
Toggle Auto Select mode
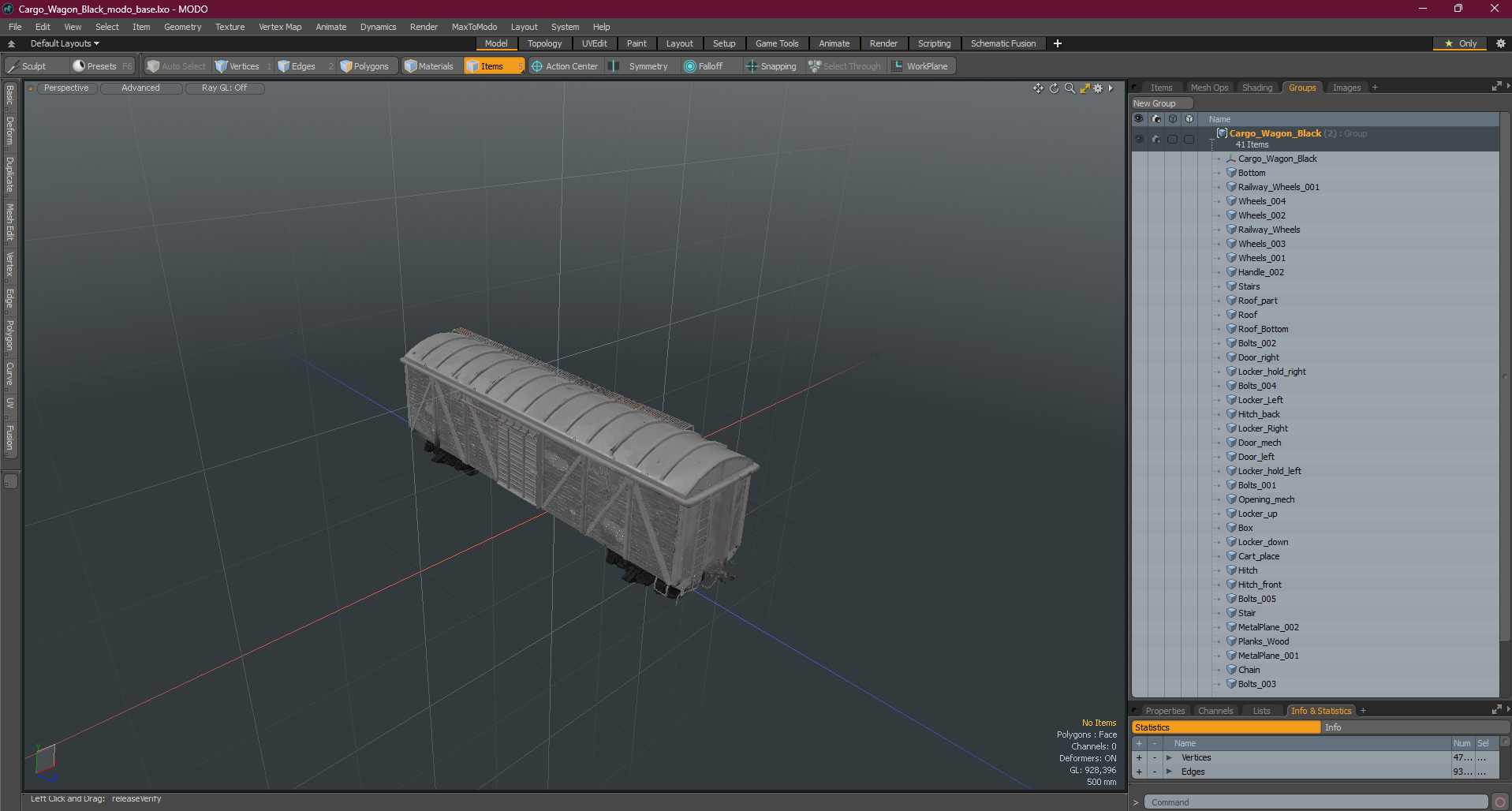click(177, 66)
